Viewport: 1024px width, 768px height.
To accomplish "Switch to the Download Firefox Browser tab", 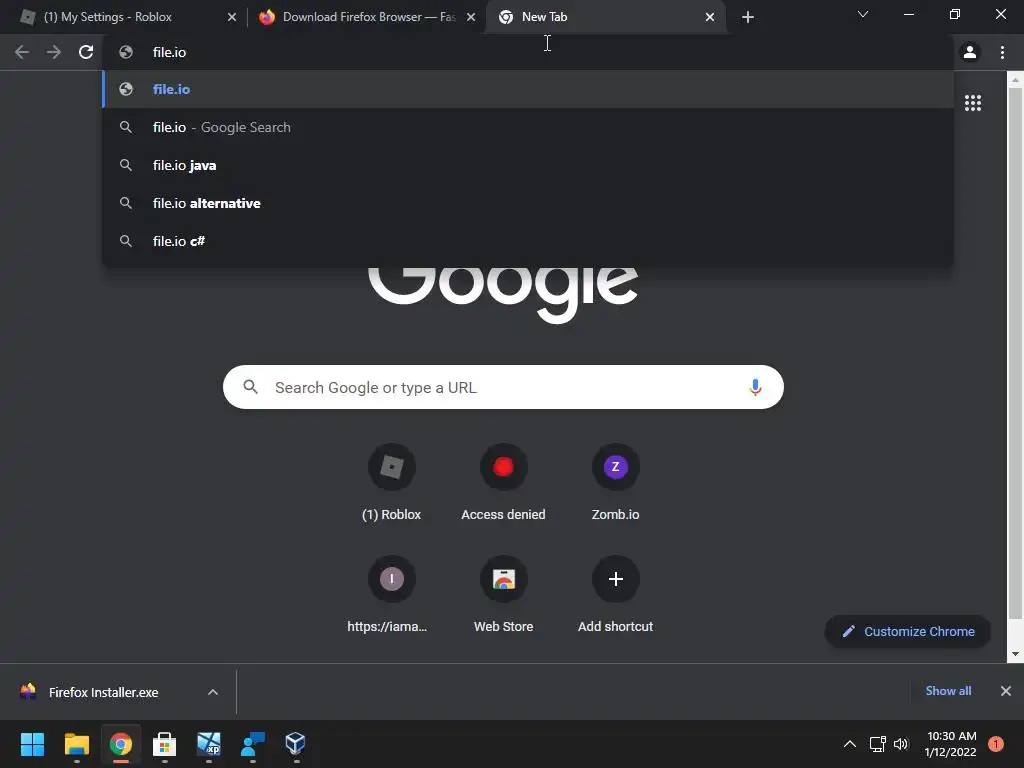I will (x=369, y=17).
